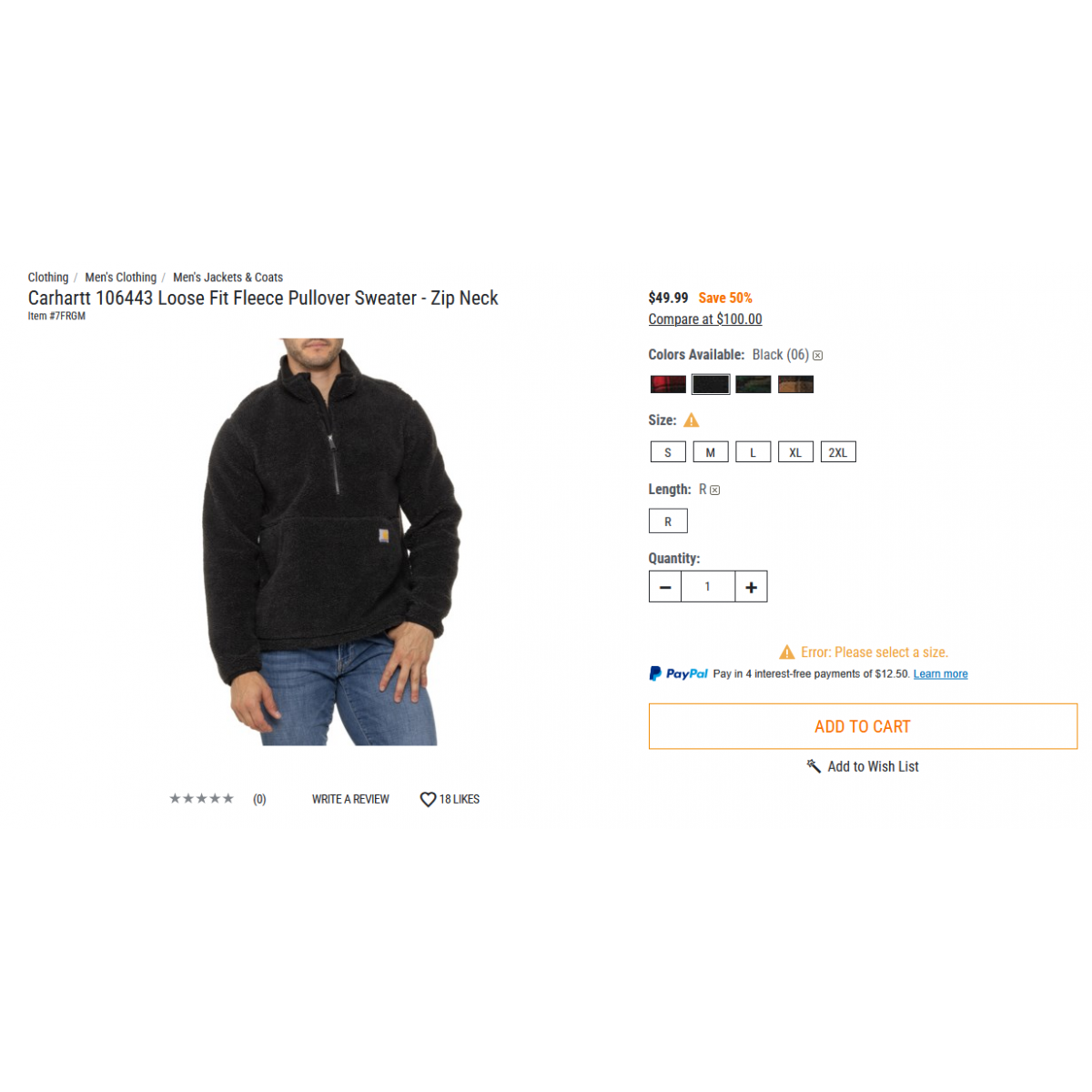Click the PayPal logo

pyautogui.click(x=678, y=673)
